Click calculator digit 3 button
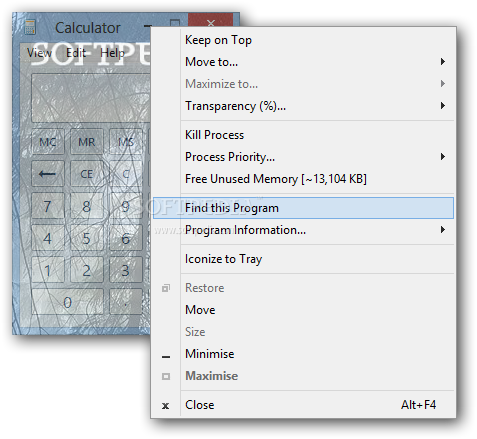 click(126, 270)
